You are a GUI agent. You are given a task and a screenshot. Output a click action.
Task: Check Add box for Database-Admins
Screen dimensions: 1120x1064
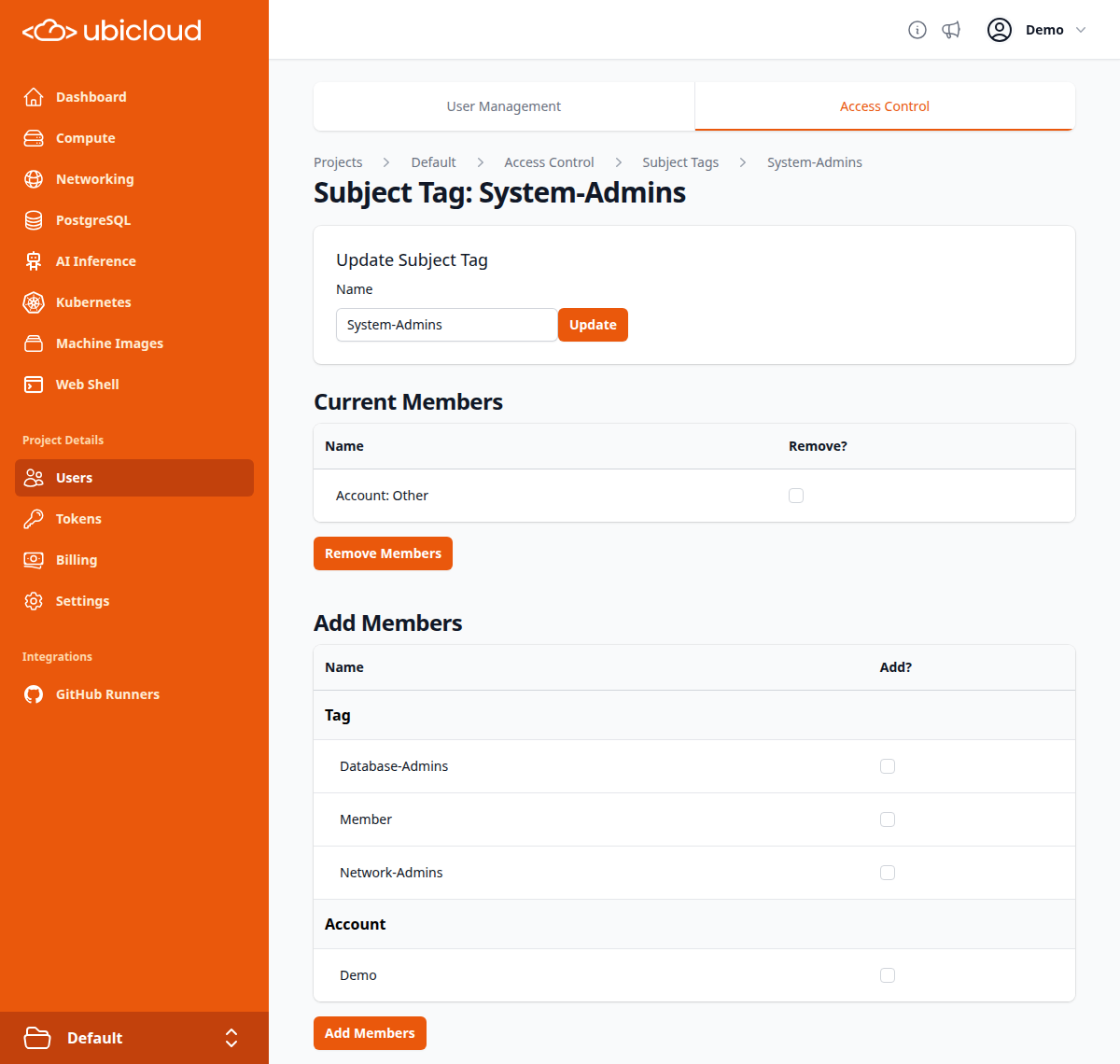pos(888,766)
